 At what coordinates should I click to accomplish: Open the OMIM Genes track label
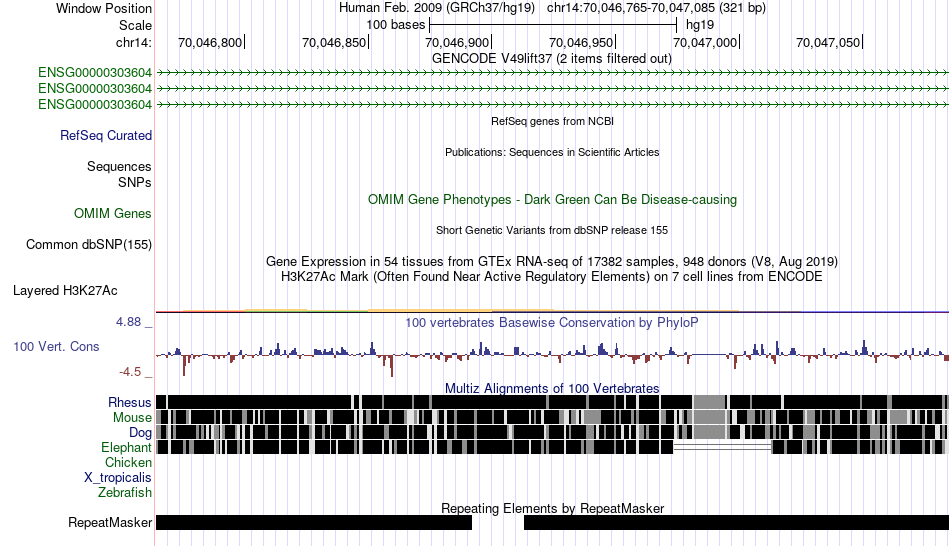pos(112,213)
